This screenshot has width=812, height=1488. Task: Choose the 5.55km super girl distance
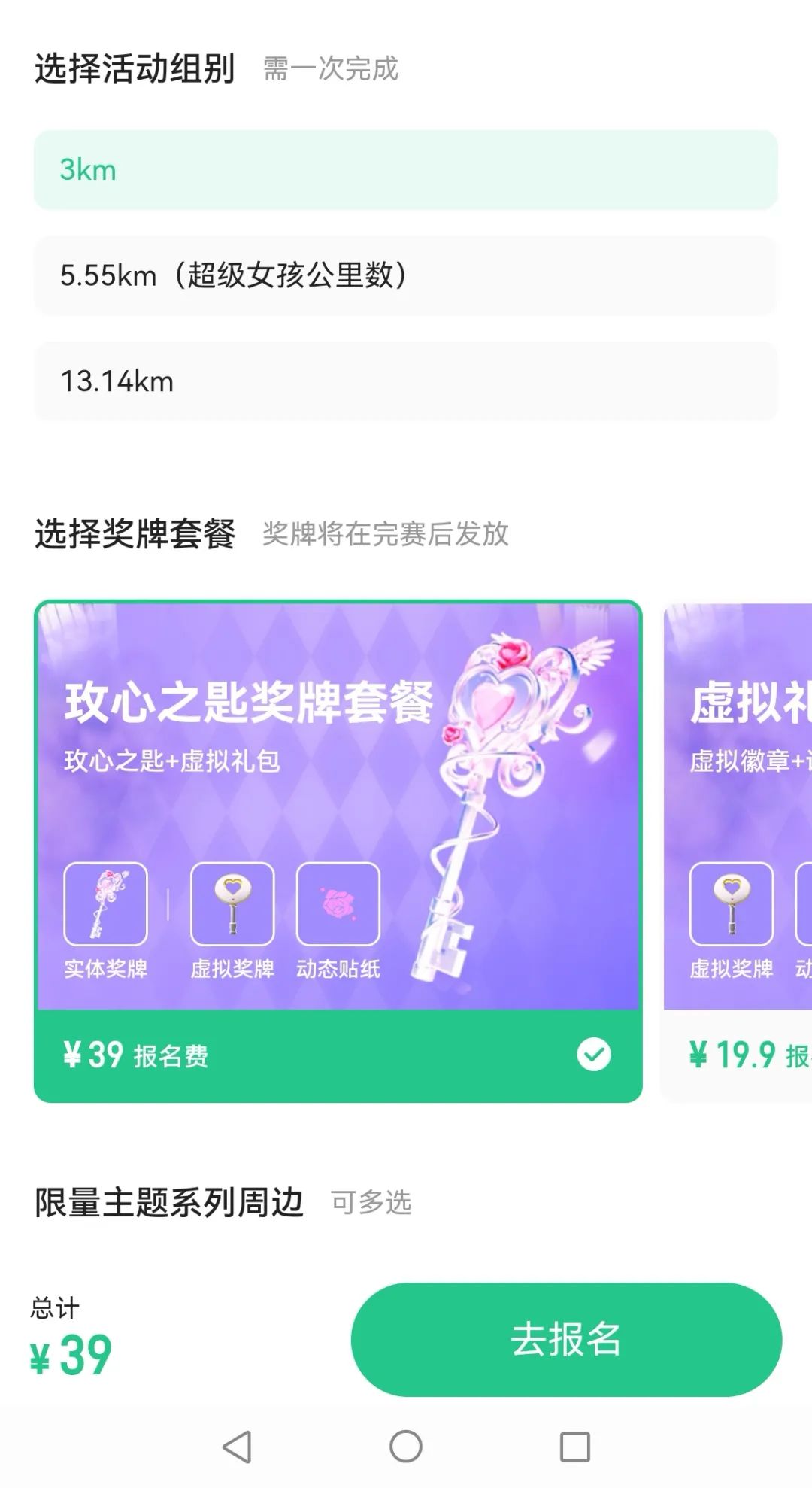(x=405, y=275)
